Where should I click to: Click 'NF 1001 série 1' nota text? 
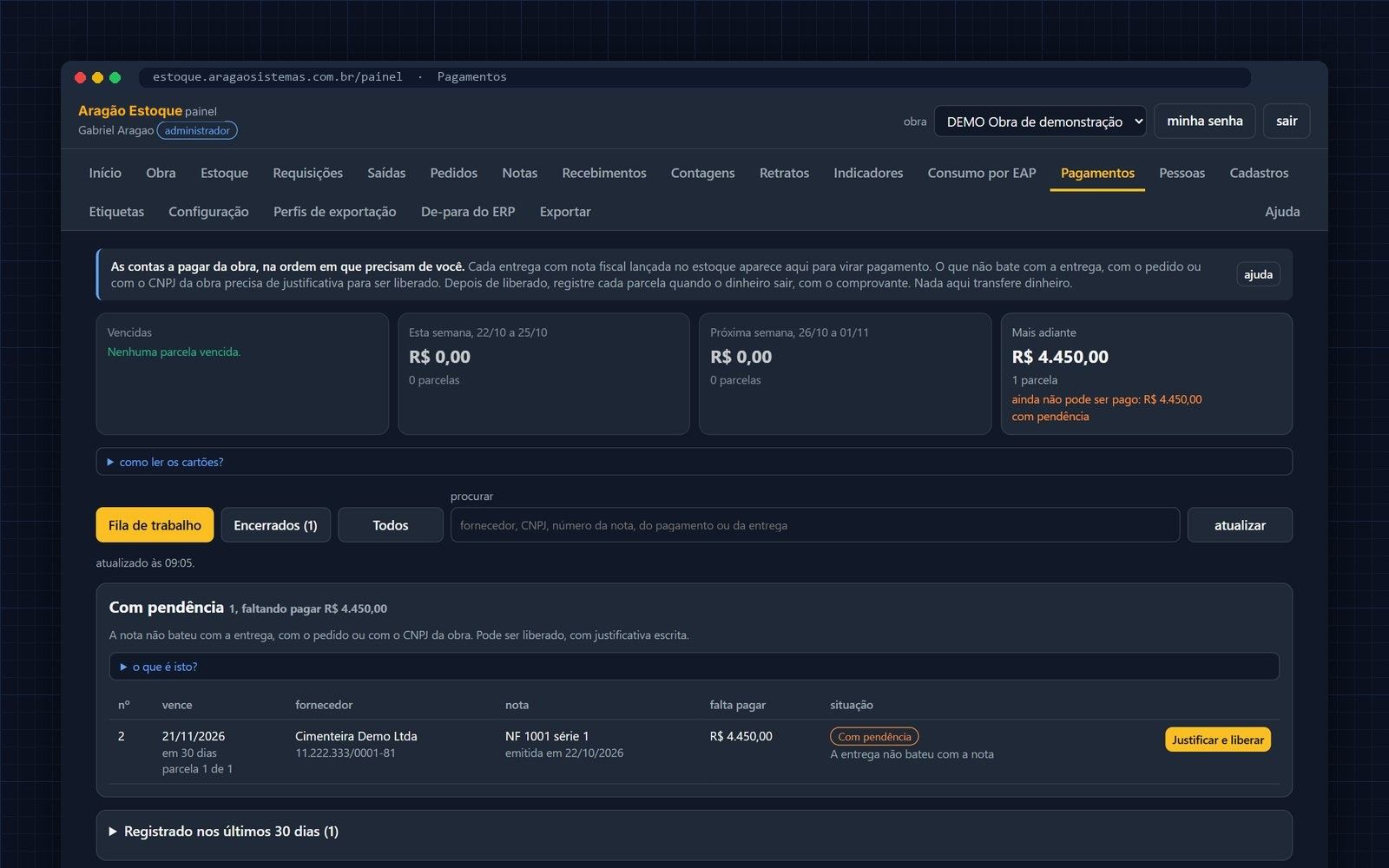[x=547, y=736]
